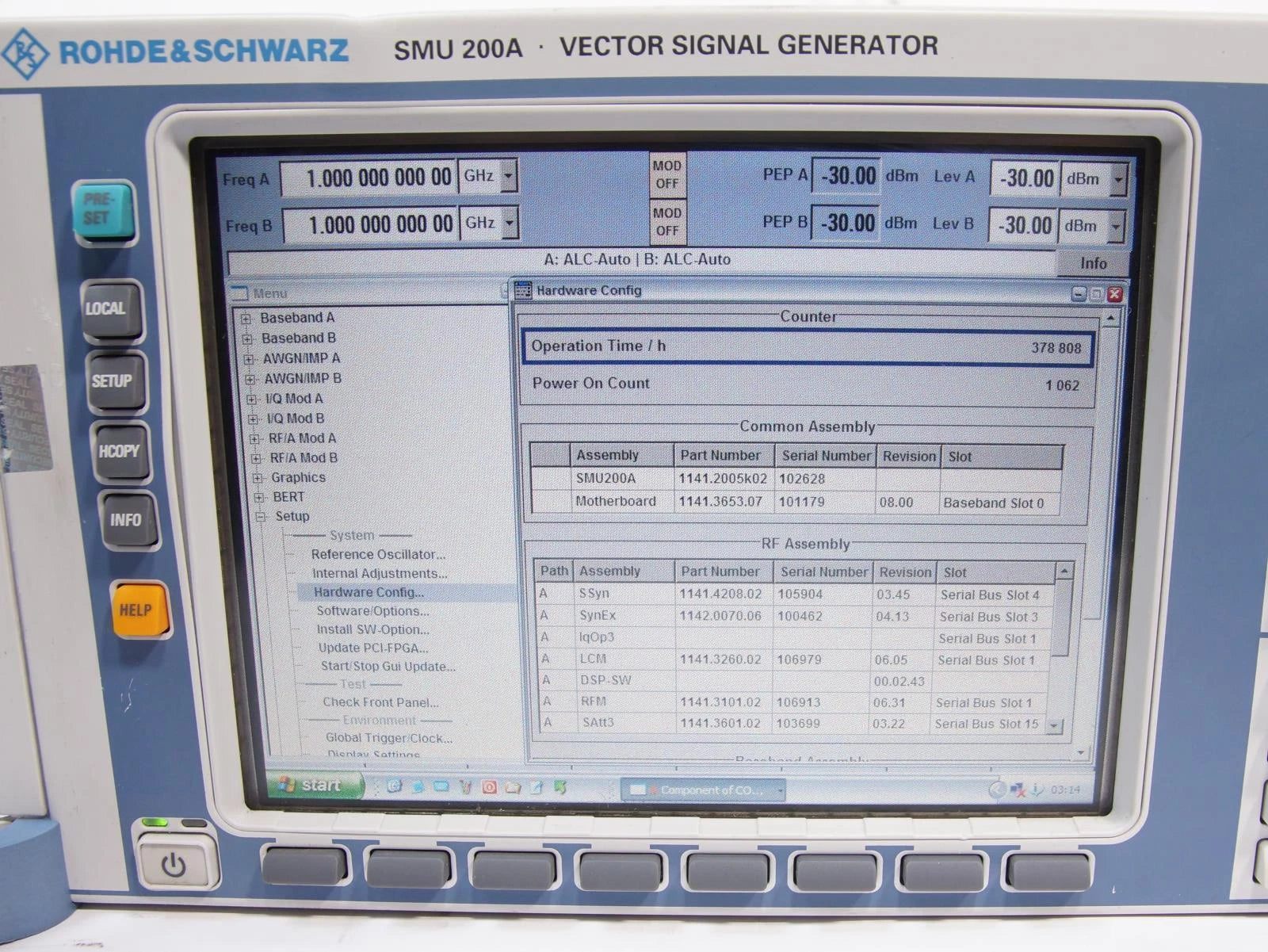Click the Freq A frequency field
Image resolution: width=1268 pixels, height=952 pixels.
369,178
